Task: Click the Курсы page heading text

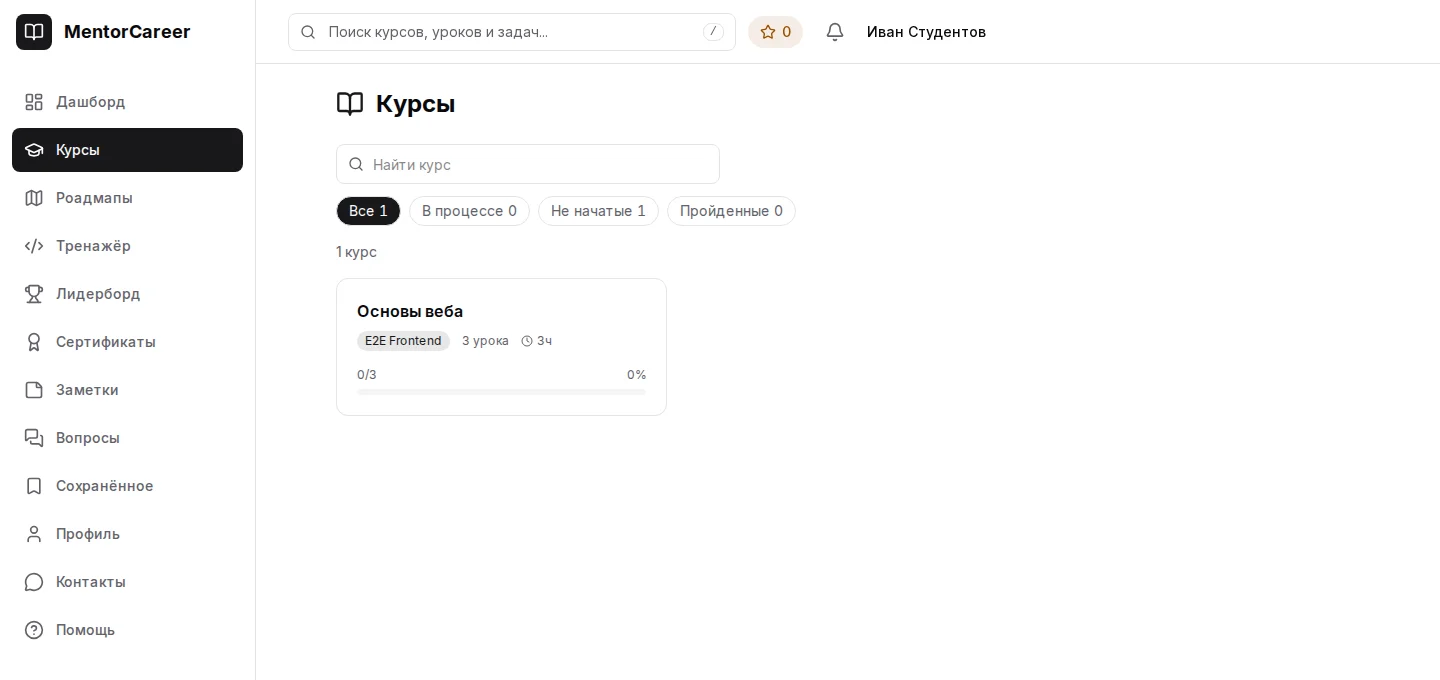Action: click(x=415, y=104)
